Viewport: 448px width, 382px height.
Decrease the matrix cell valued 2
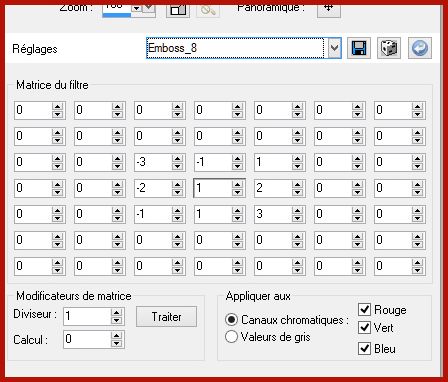(297, 192)
